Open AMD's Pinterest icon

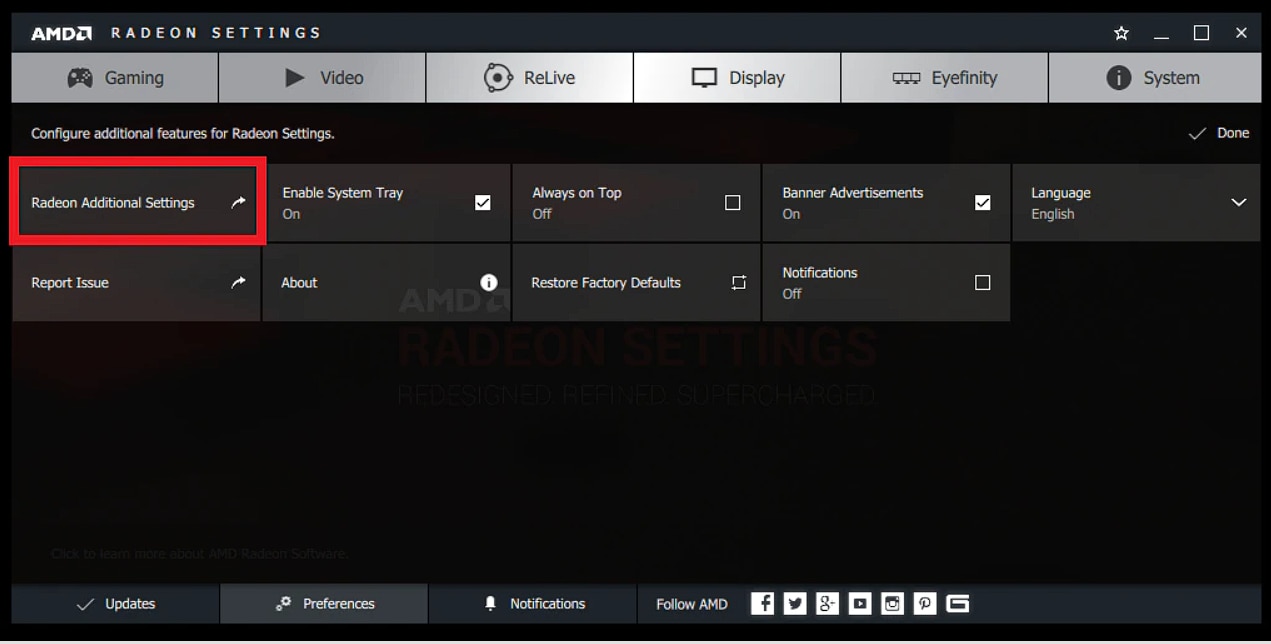click(x=925, y=604)
